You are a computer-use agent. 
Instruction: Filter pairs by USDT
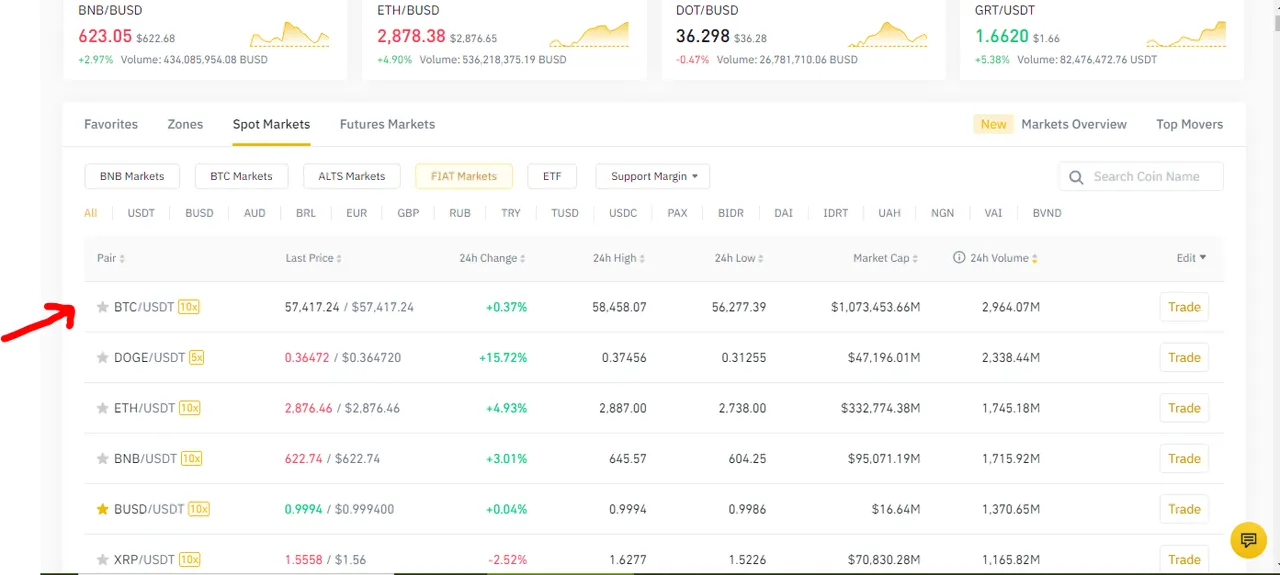(141, 213)
